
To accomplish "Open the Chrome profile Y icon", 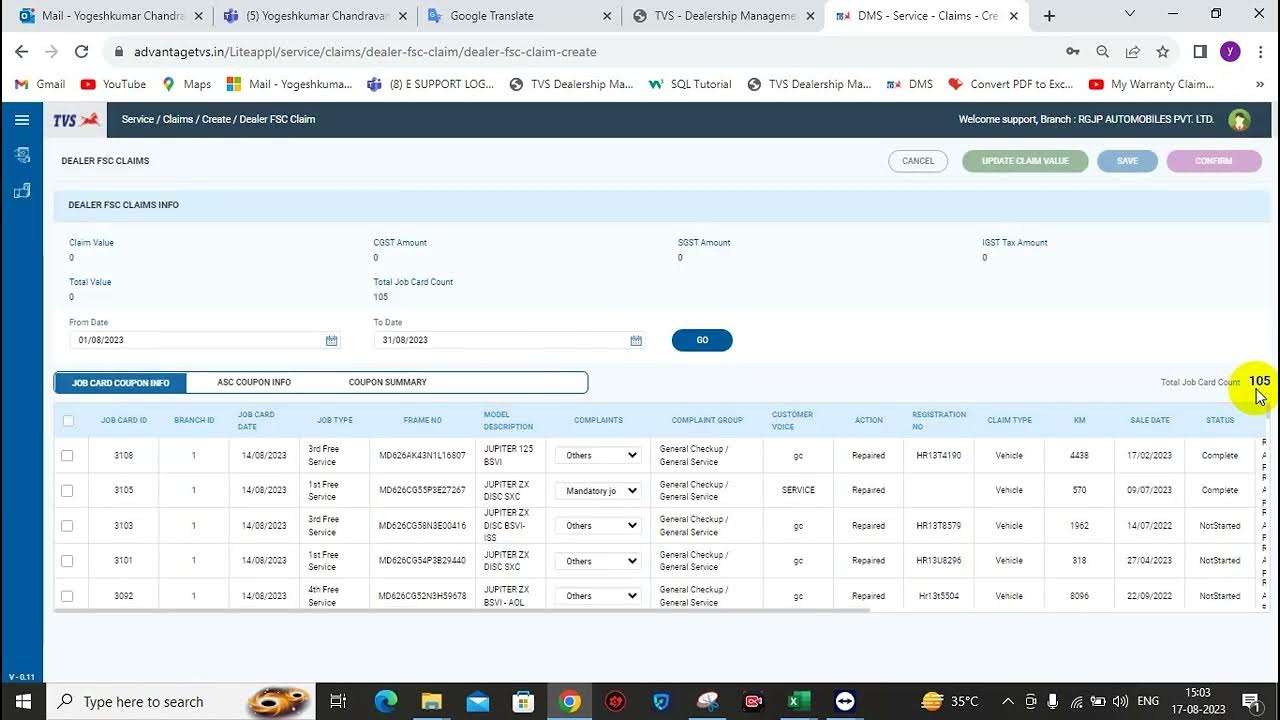I will (x=1230, y=52).
